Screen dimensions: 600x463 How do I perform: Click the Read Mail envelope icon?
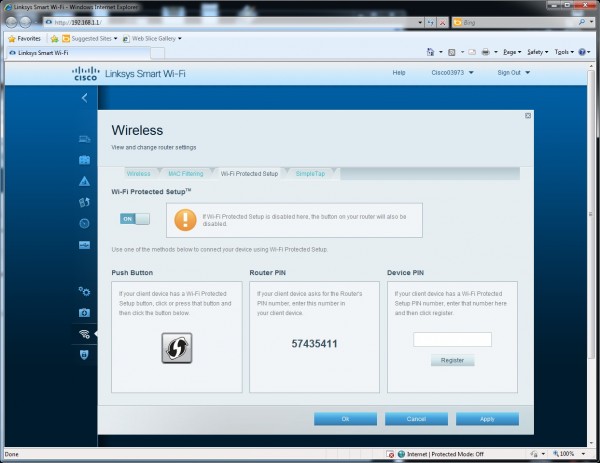point(472,52)
